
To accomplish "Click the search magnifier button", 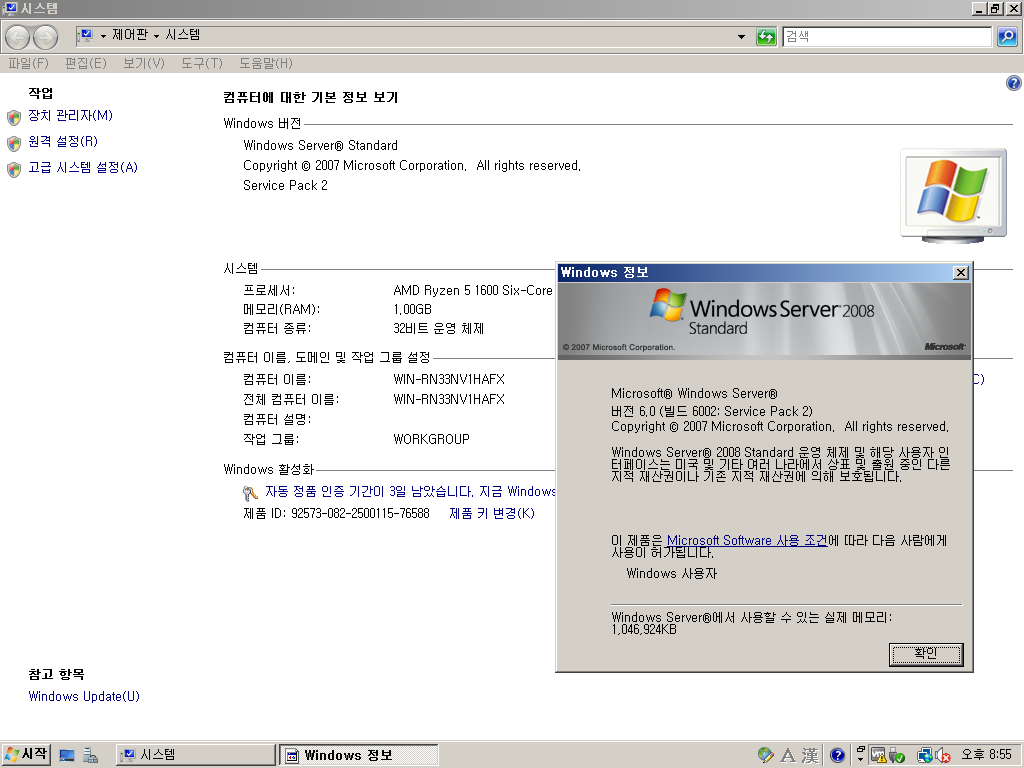I will coord(1007,37).
